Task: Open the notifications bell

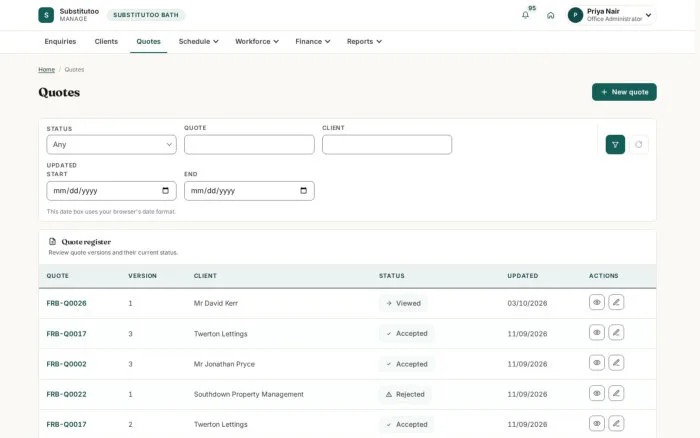Action: (525, 15)
